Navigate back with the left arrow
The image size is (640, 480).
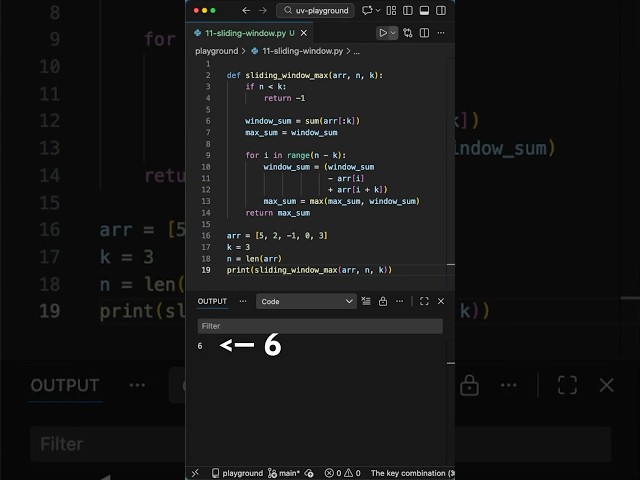(x=244, y=10)
